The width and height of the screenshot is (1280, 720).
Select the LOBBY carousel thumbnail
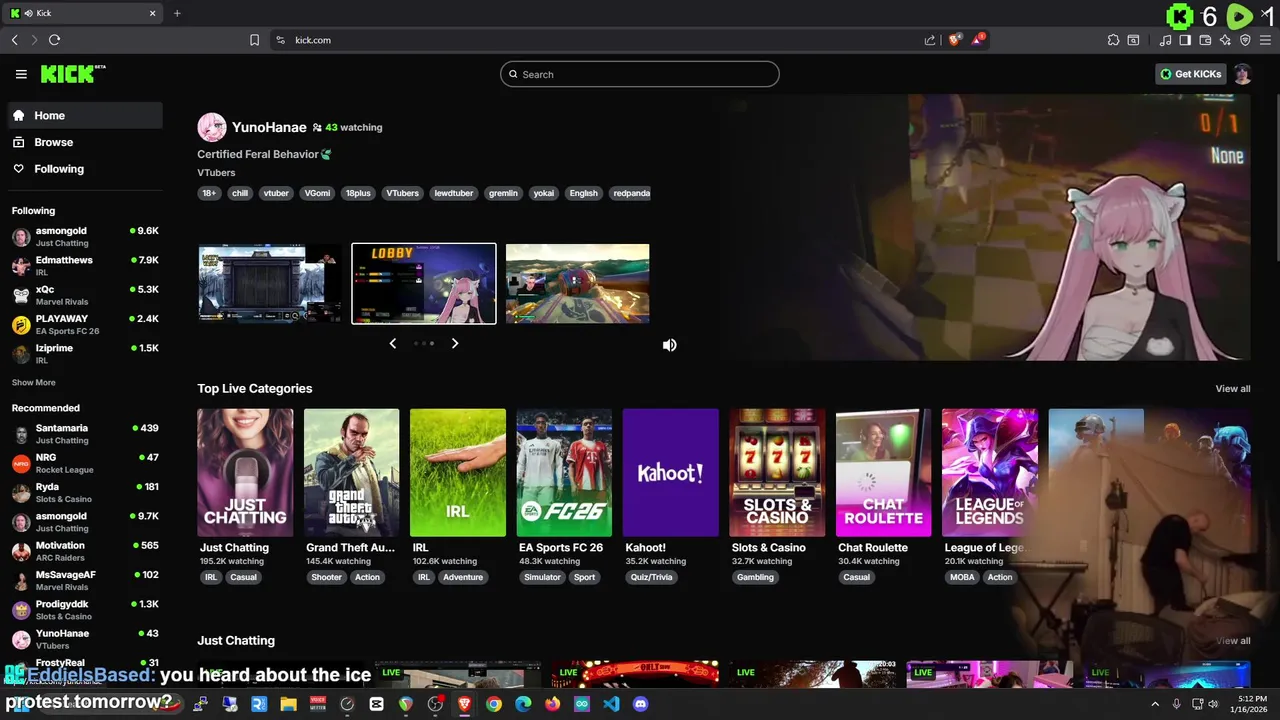(424, 284)
